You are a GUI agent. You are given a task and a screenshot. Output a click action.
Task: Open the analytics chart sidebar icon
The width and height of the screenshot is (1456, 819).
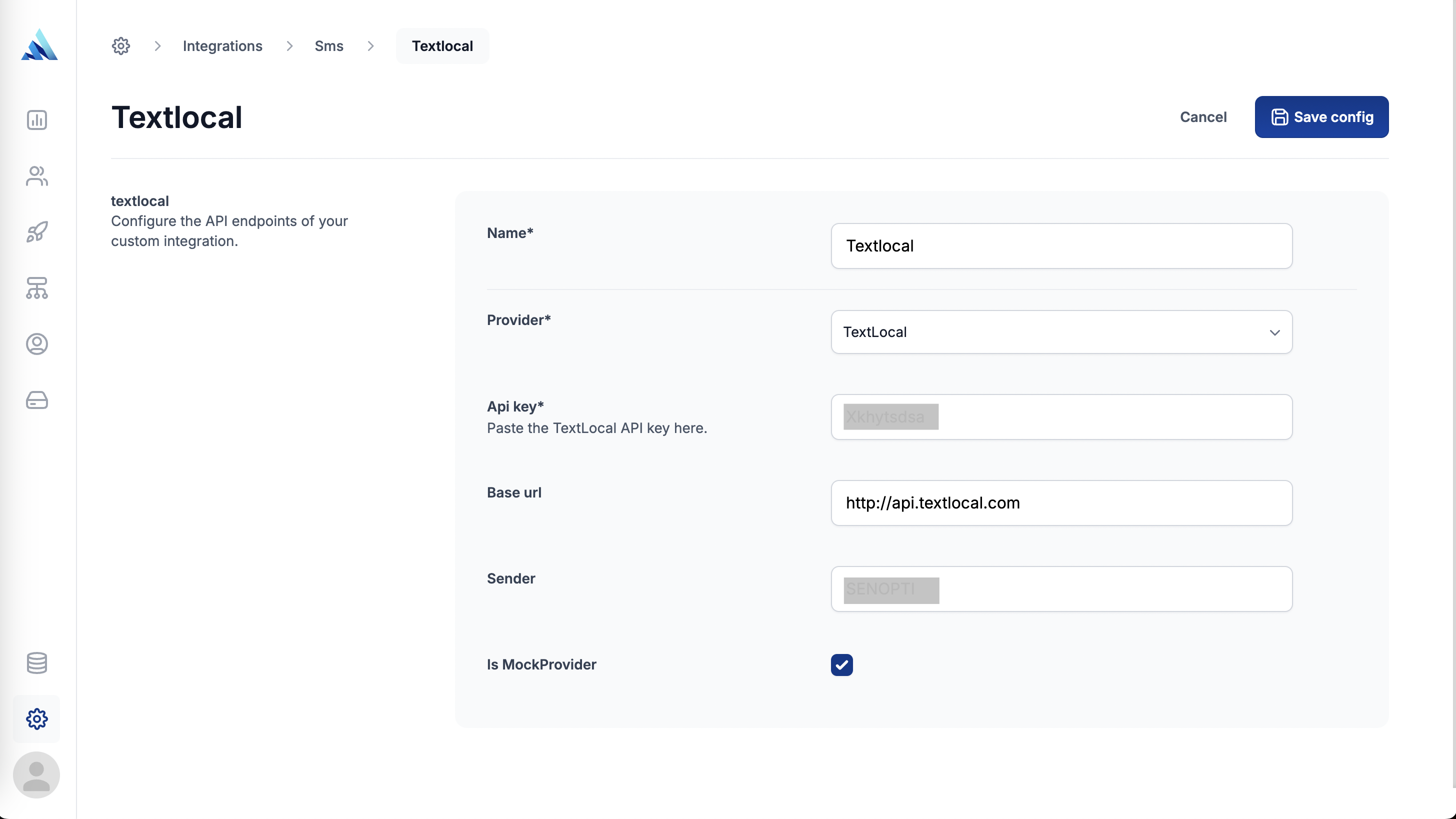point(36,120)
